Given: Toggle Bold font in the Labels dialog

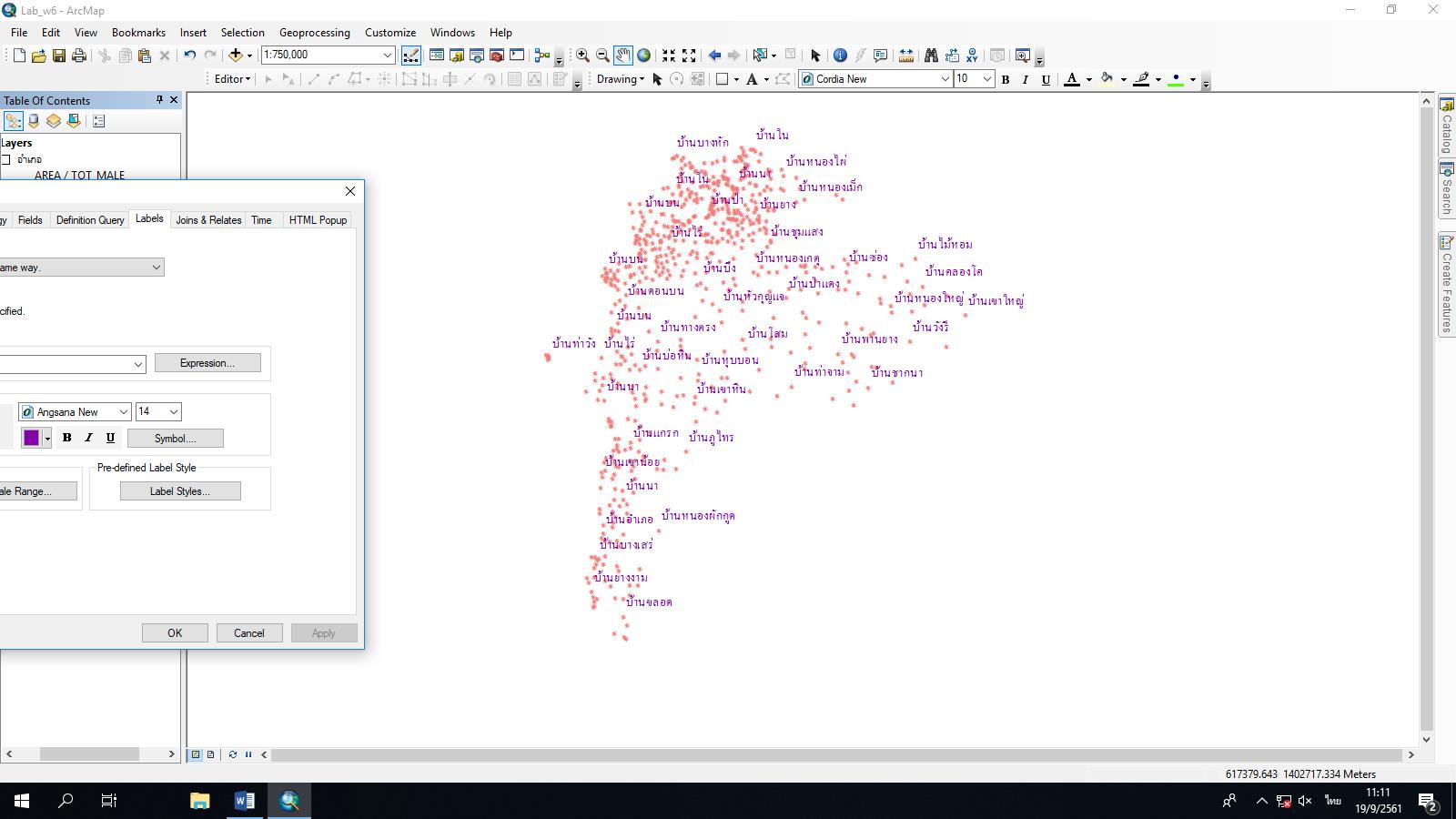Looking at the screenshot, I should [x=66, y=438].
